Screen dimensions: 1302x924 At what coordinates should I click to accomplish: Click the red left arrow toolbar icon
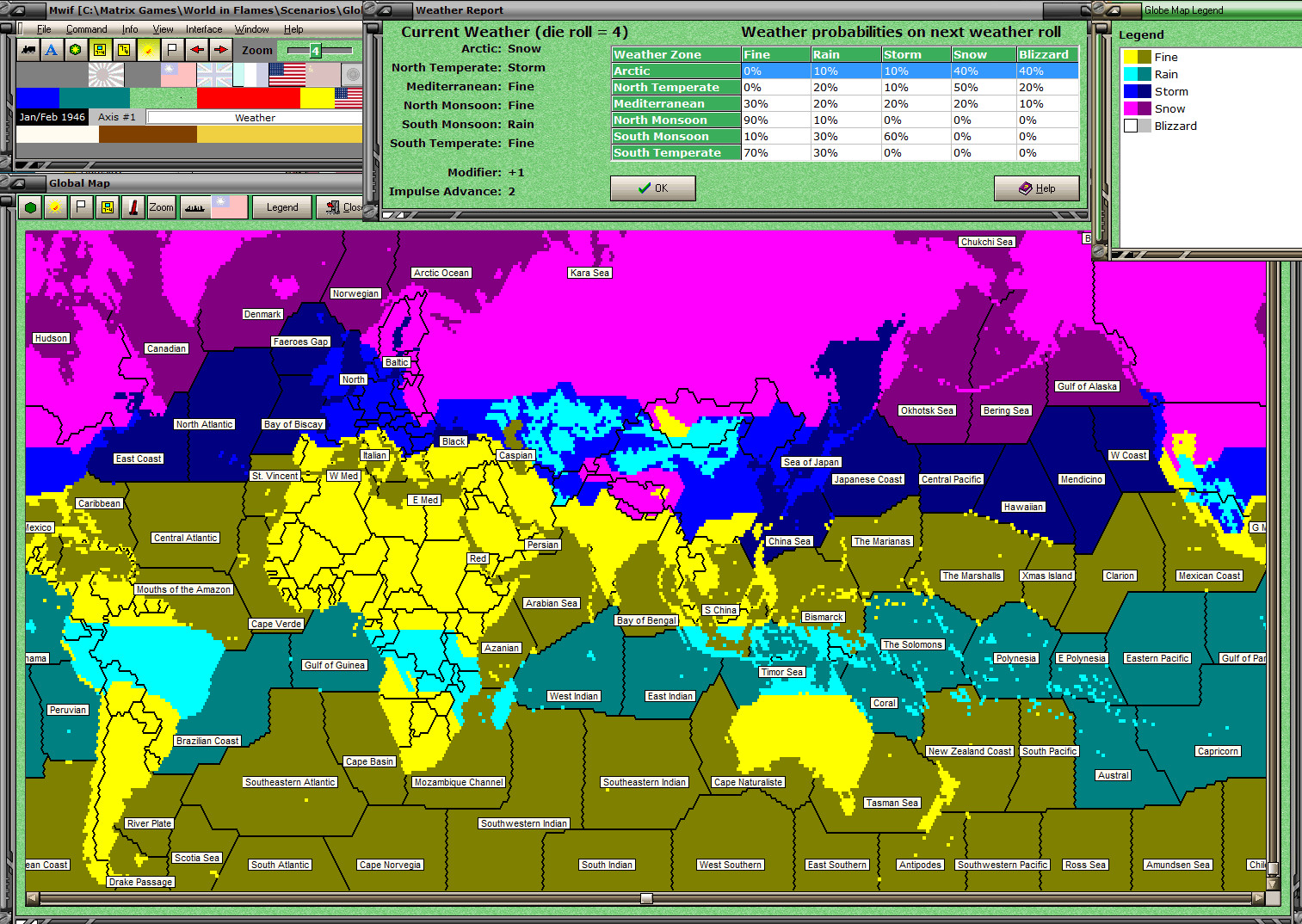197,50
